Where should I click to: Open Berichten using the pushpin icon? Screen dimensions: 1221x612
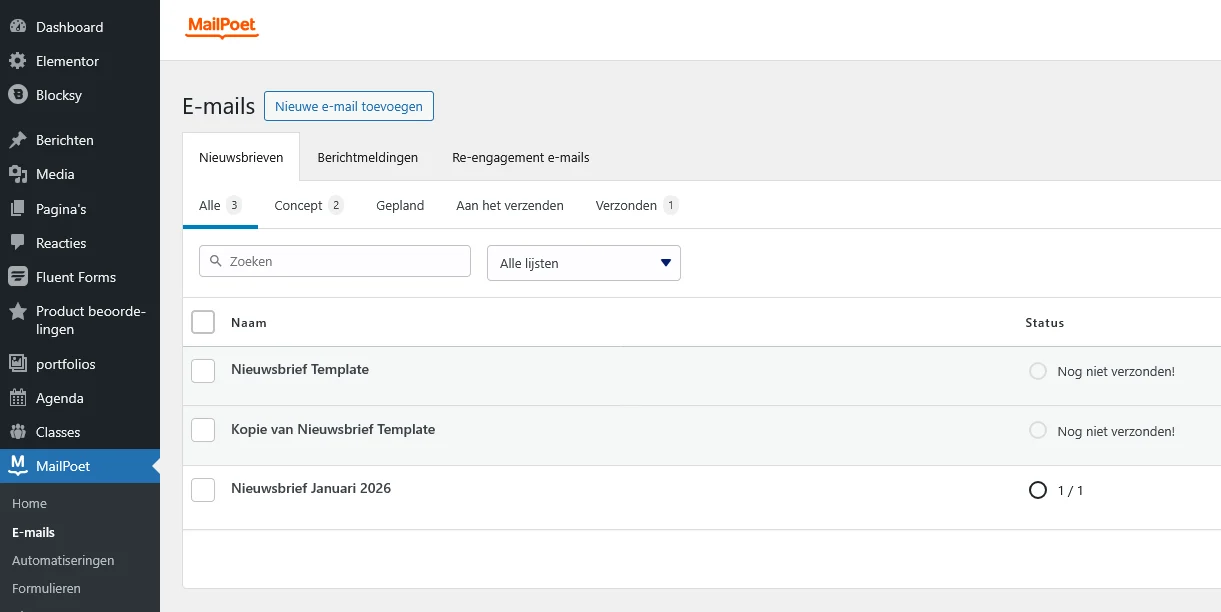coord(18,140)
